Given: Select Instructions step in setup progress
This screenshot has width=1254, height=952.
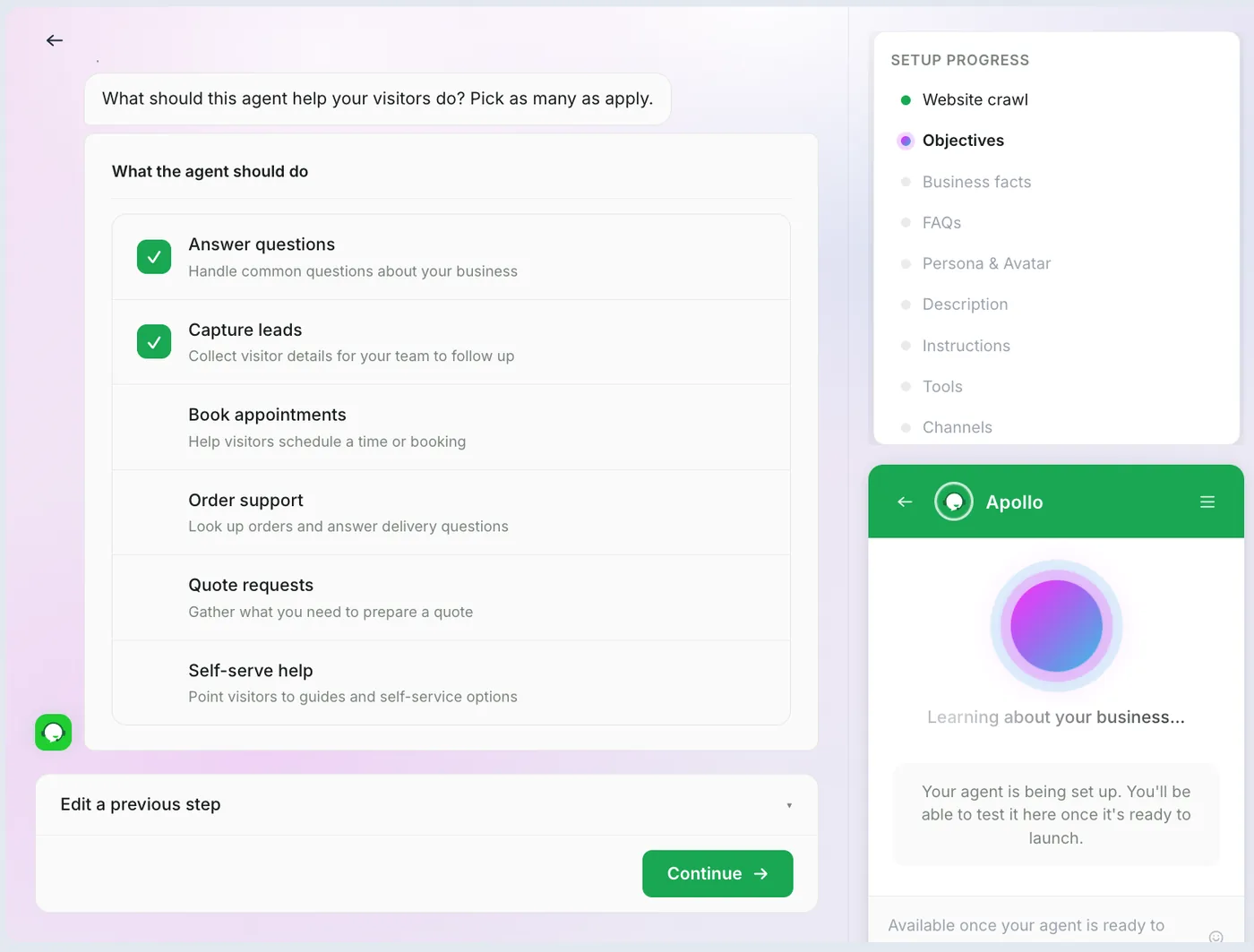Looking at the screenshot, I should pyautogui.click(x=966, y=346).
